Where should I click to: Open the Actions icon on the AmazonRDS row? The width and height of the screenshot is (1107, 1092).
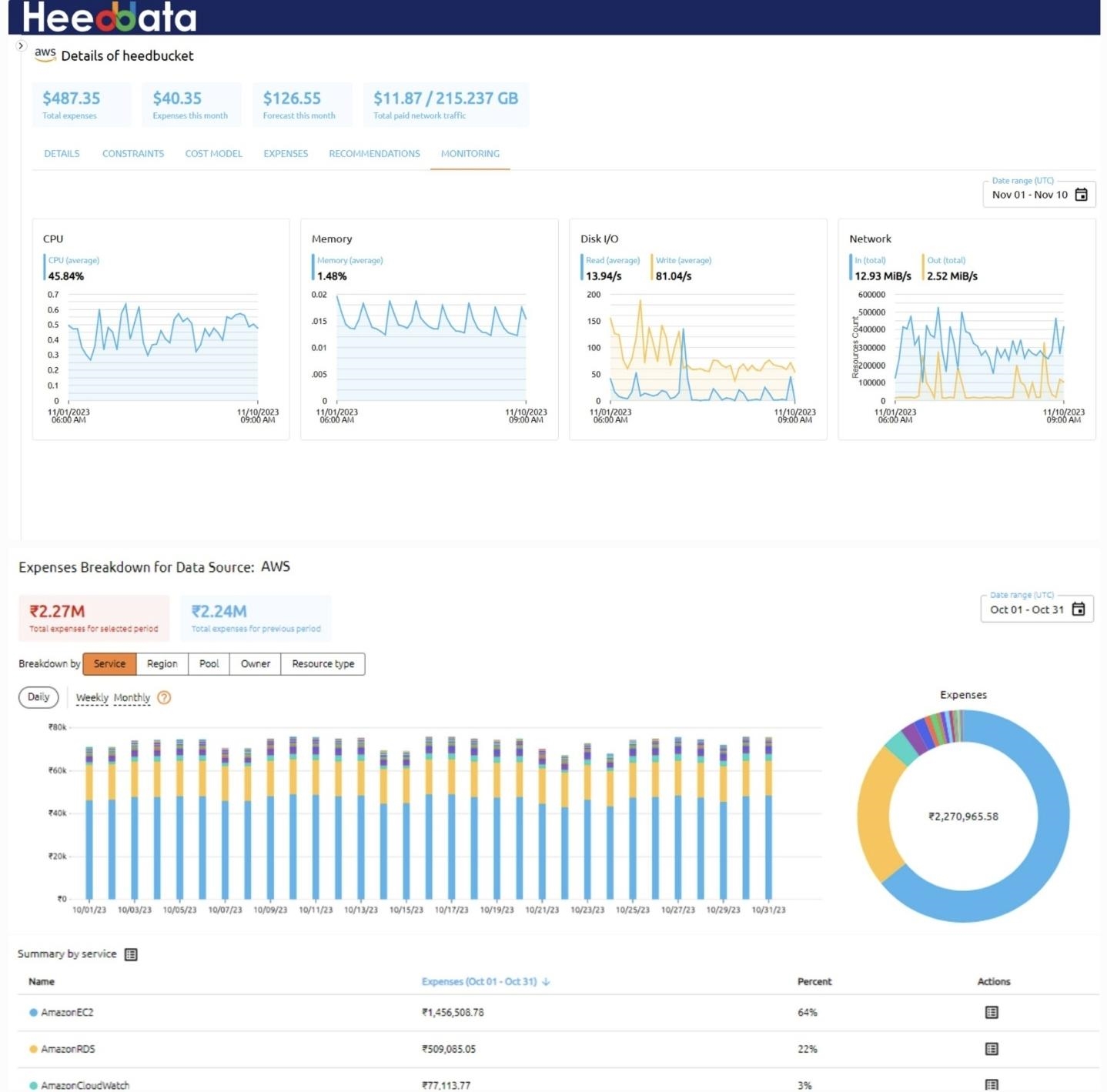coord(992,1049)
